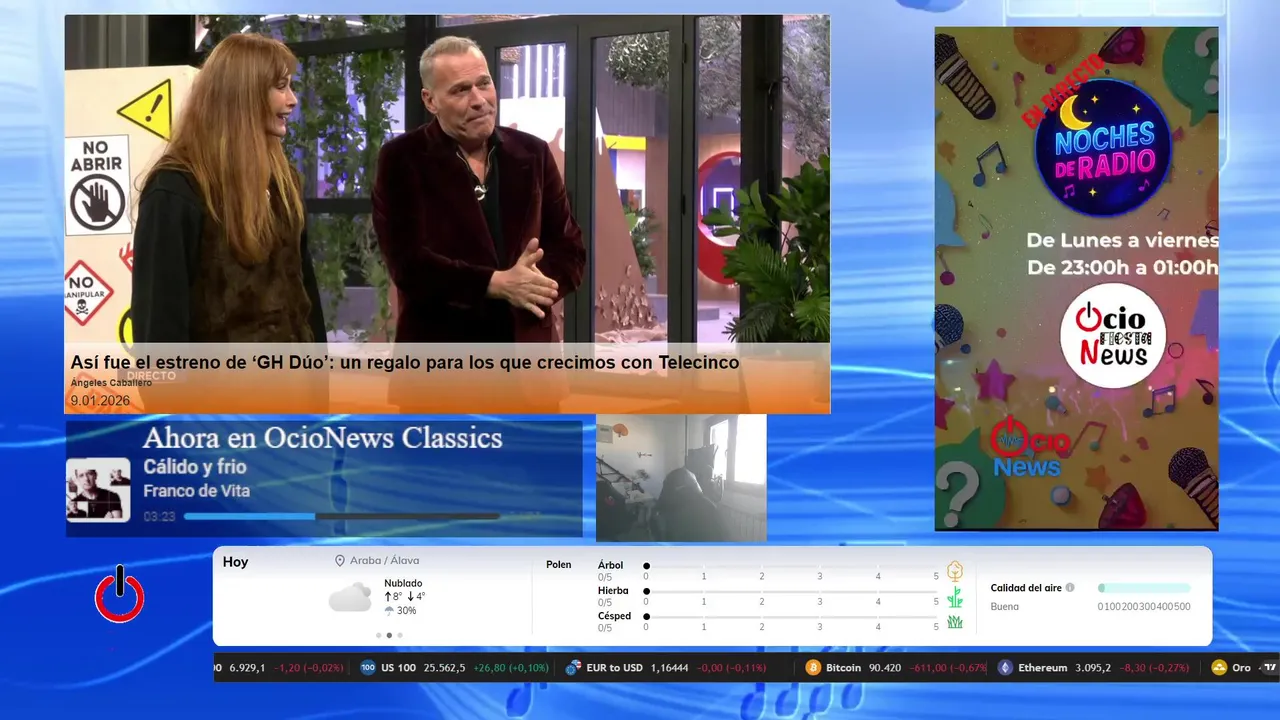Click the Bitcoin coin icon
The height and width of the screenshot is (720, 1280).
813,667
